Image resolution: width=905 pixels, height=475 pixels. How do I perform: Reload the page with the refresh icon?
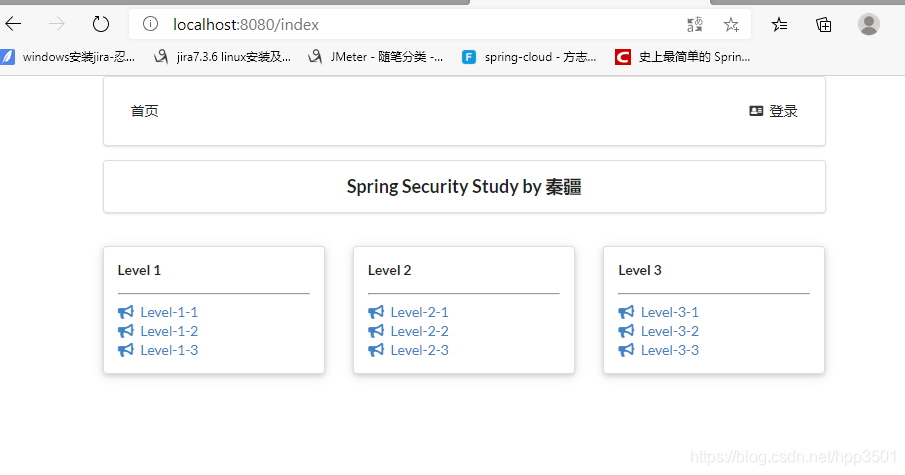coord(100,24)
